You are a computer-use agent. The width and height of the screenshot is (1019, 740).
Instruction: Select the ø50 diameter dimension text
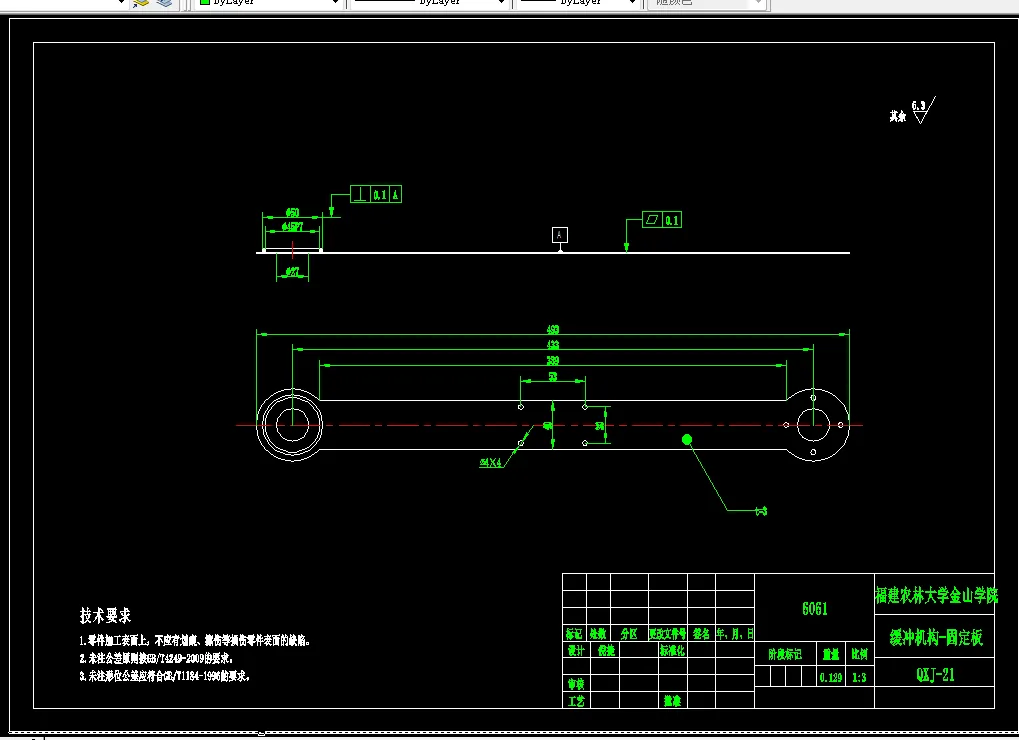292,212
